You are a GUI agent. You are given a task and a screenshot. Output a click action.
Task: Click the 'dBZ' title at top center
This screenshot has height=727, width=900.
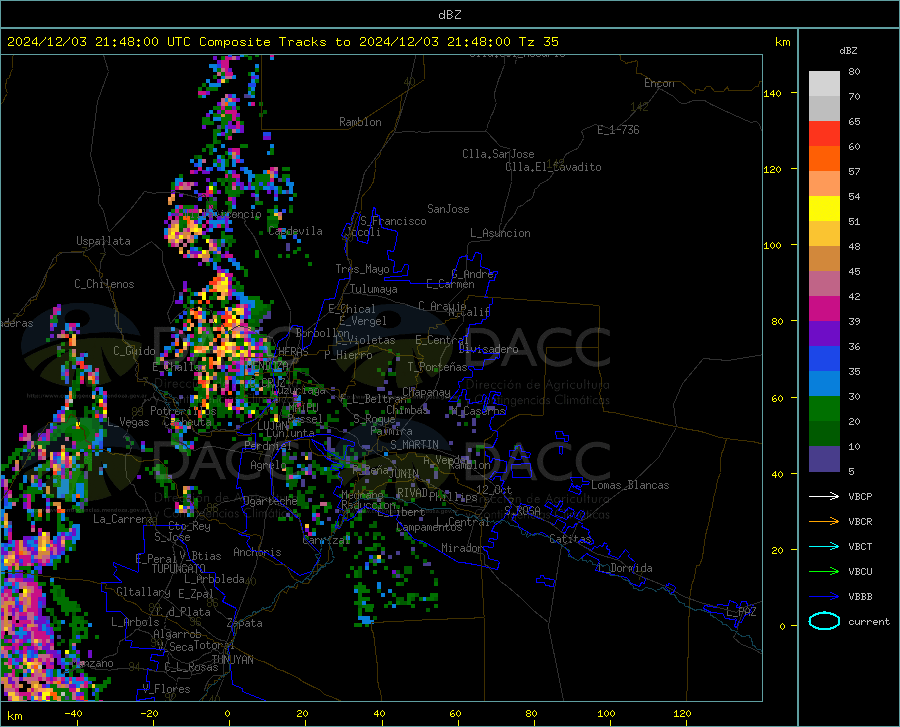[x=449, y=15]
